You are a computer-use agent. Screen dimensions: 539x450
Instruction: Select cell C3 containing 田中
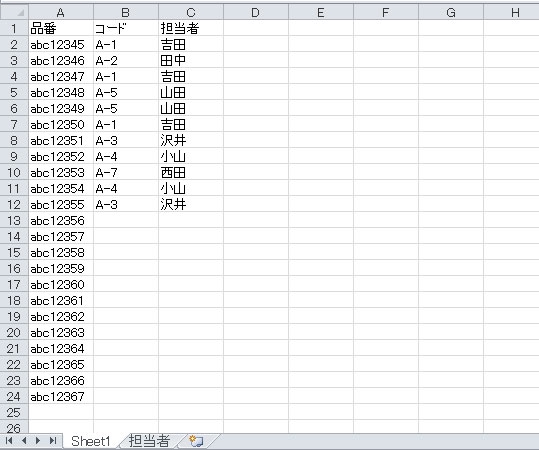pyautogui.click(x=191, y=60)
